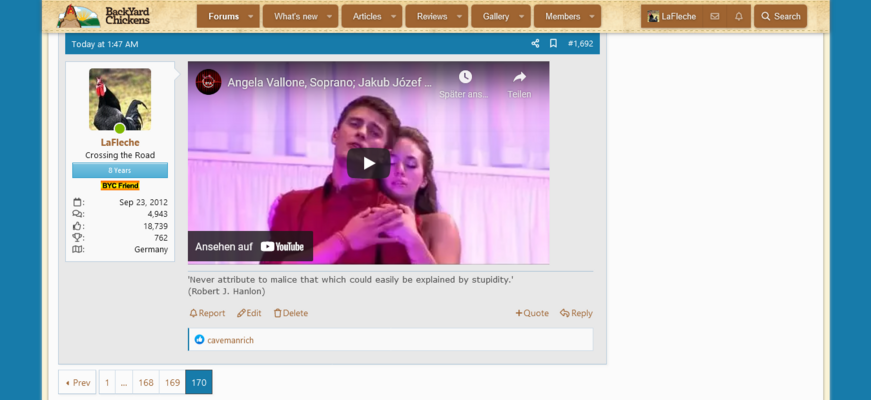Edit this post

click(249, 313)
